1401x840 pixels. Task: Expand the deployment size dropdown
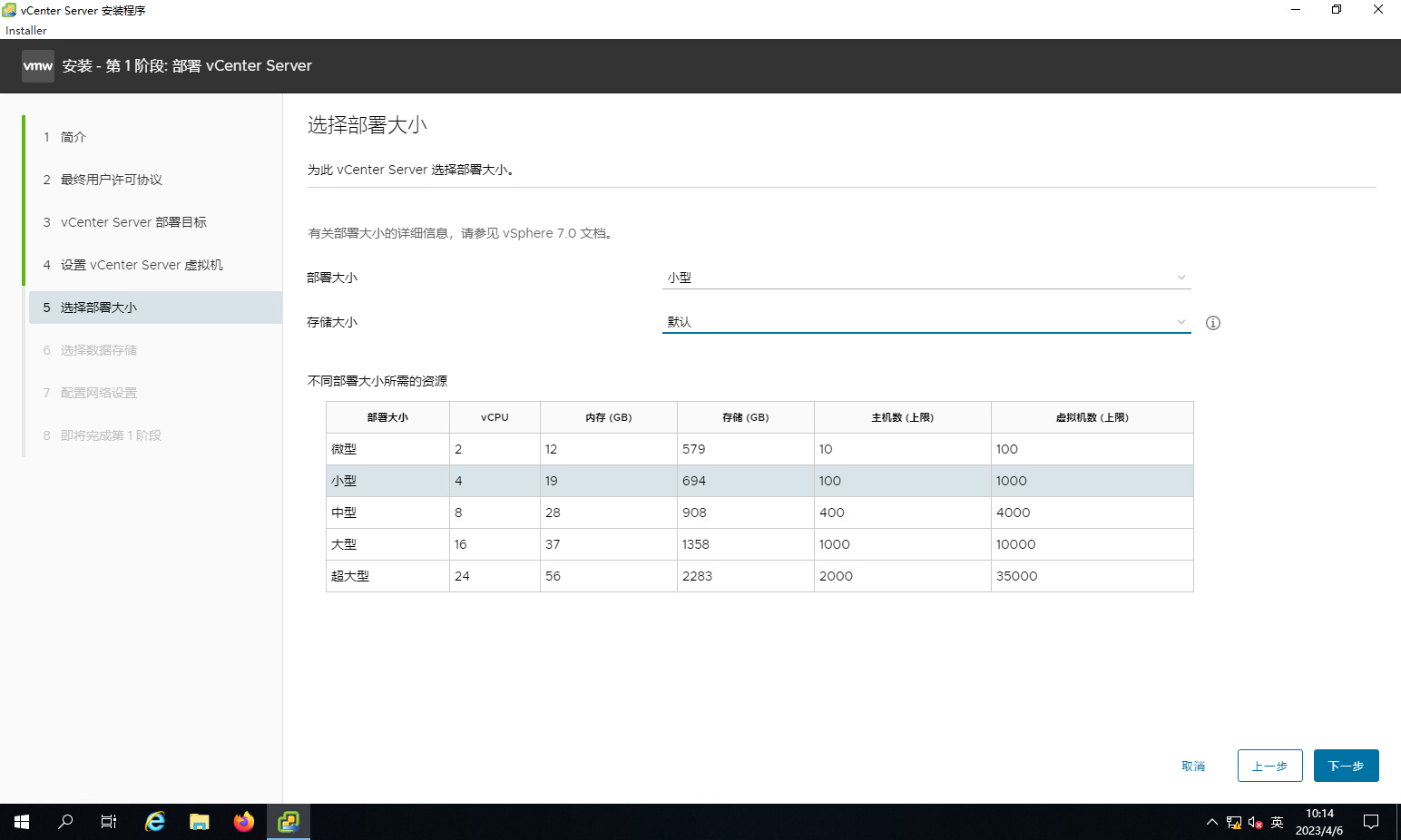point(926,278)
